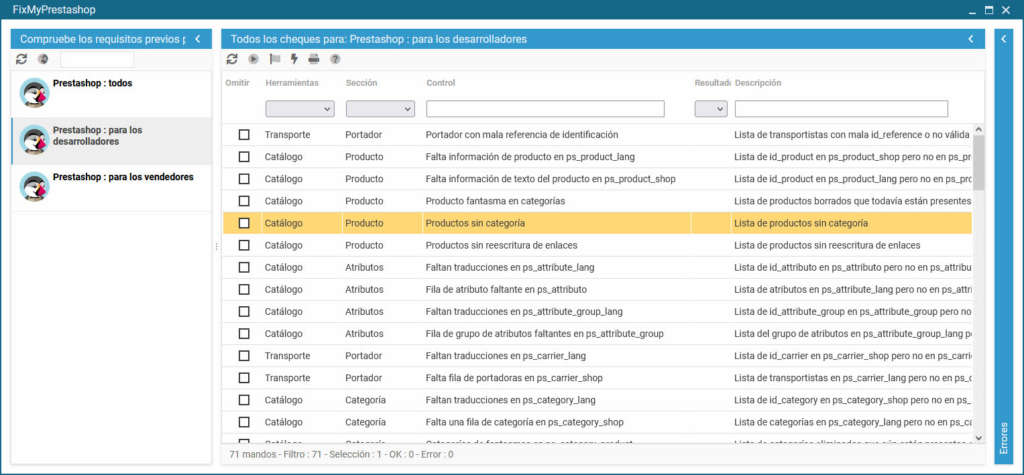This screenshot has height=475, width=1024.
Task: Tick Omitir for Faltan traducciones en ps_attribute_group_lang
Action: (x=244, y=312)
